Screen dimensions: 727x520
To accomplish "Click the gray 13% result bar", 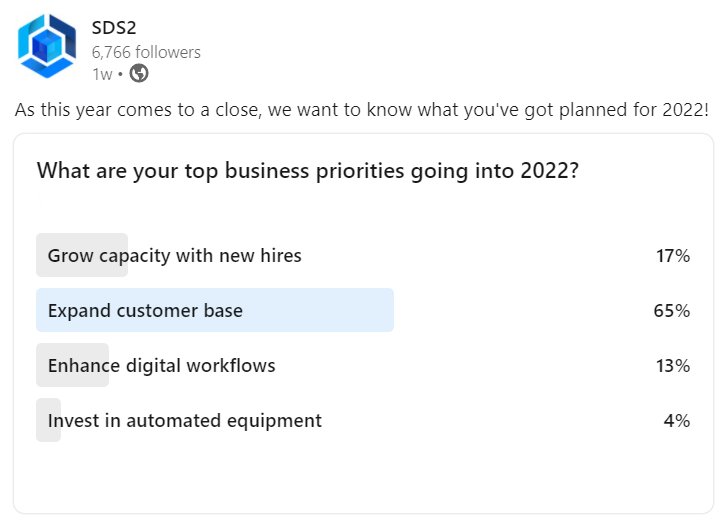I will click(x=72, y=365).
